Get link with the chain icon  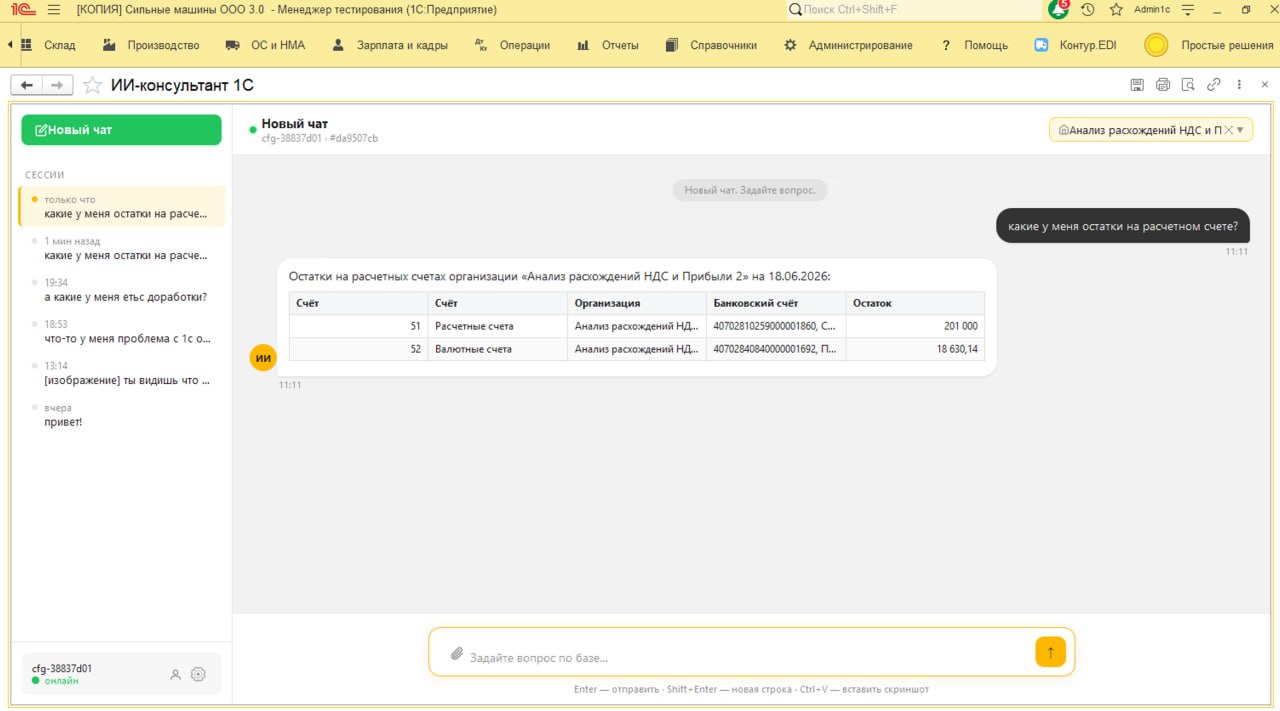[x=1214, y=85]
